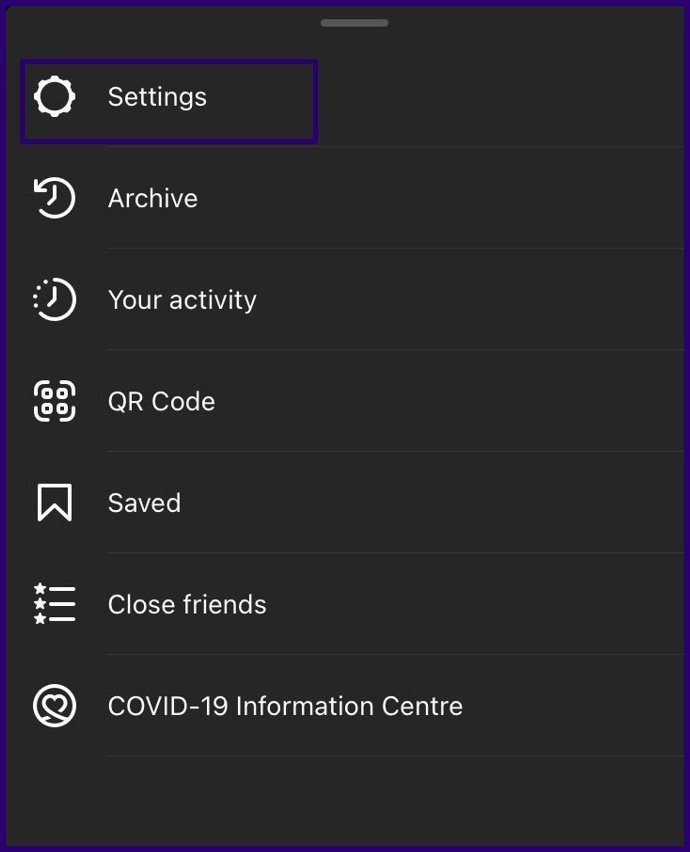Open Close friends list label
The width and height of the screenshot is (690, 852).
point(187,605)
